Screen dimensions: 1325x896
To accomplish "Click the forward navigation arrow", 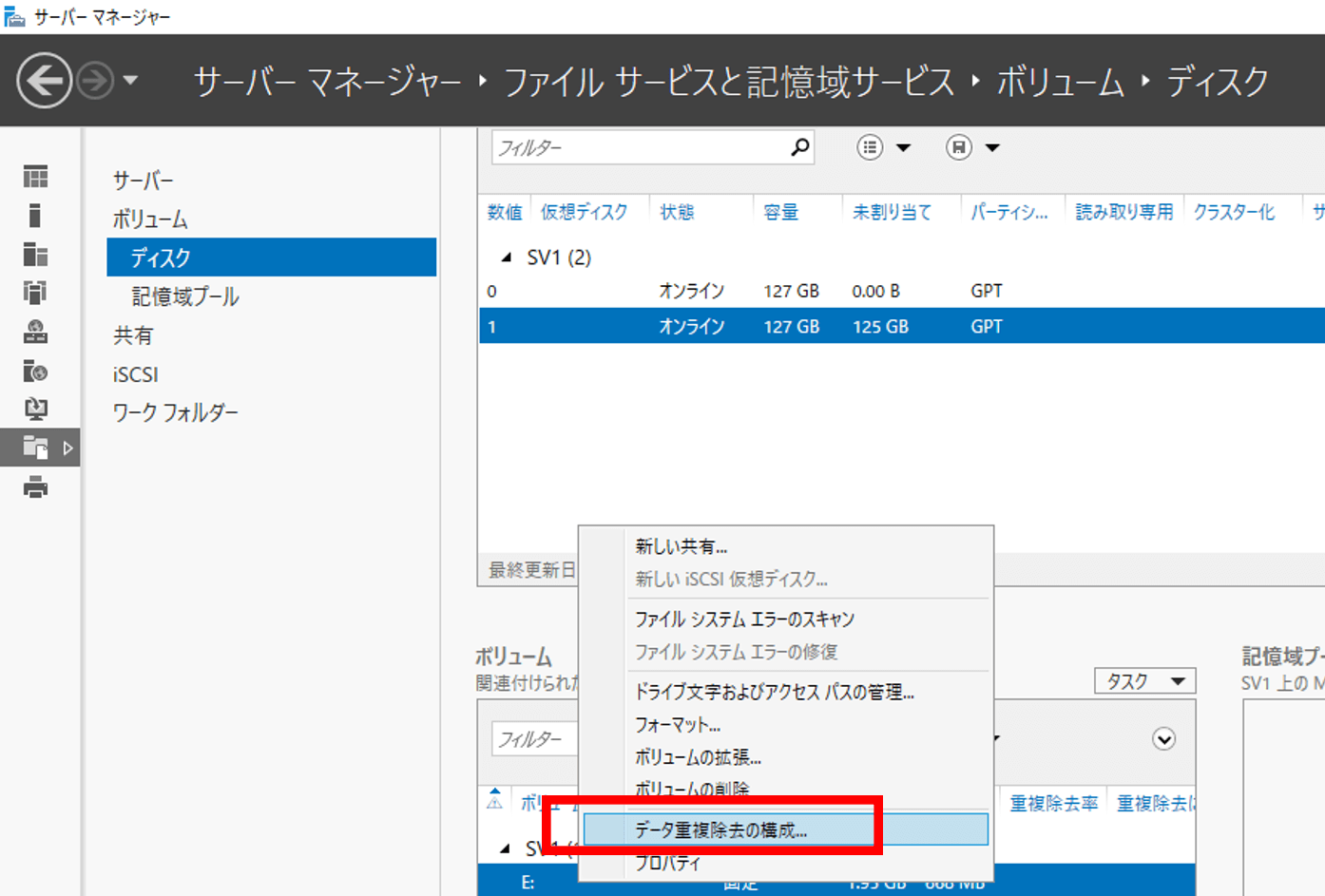I will tap(94, 81).
